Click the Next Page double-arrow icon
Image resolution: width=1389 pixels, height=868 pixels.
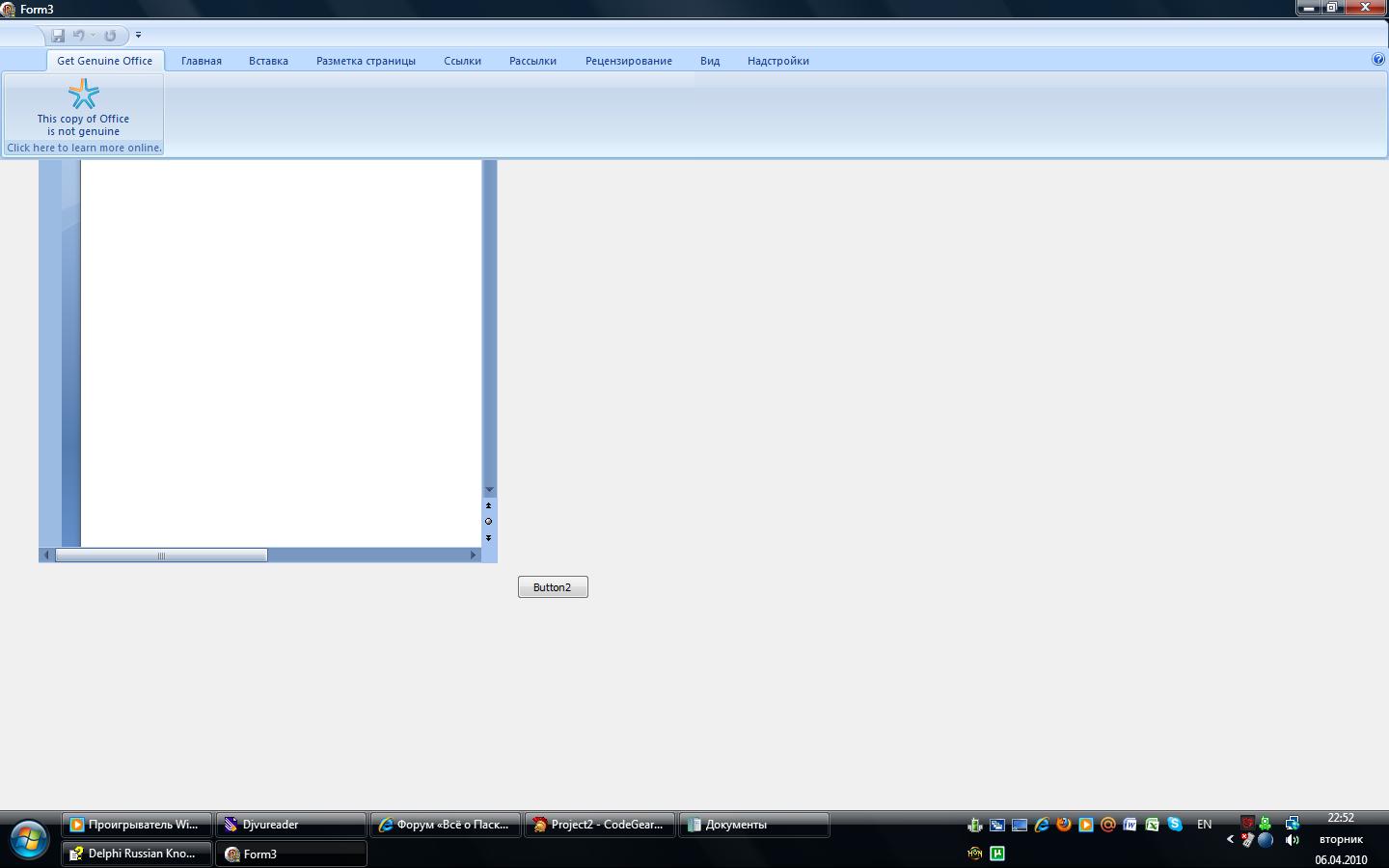488,538
